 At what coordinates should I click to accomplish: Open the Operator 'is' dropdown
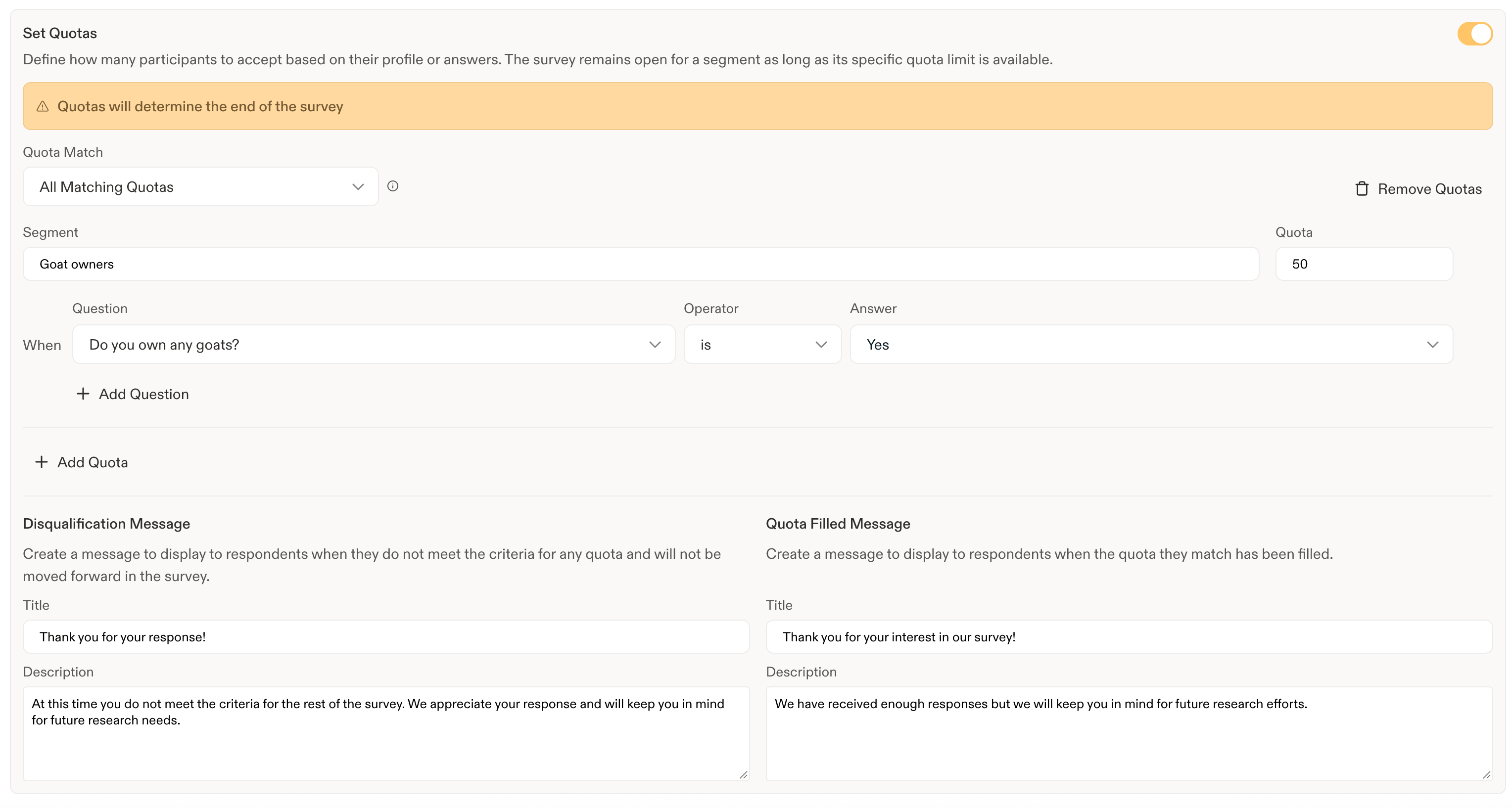click(x=762, y=345)
